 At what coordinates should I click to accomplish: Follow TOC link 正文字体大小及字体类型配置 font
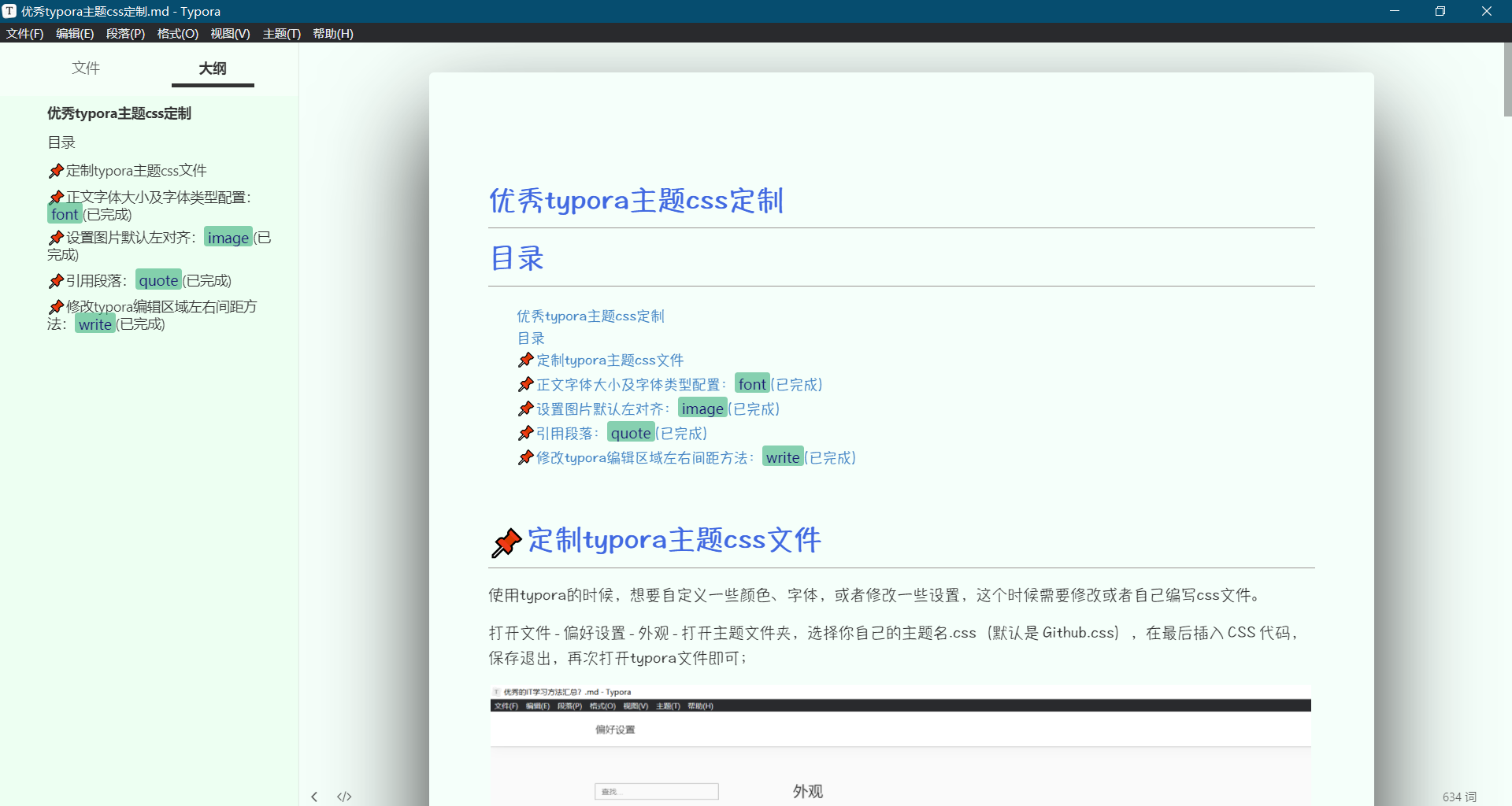pos(670,384)
